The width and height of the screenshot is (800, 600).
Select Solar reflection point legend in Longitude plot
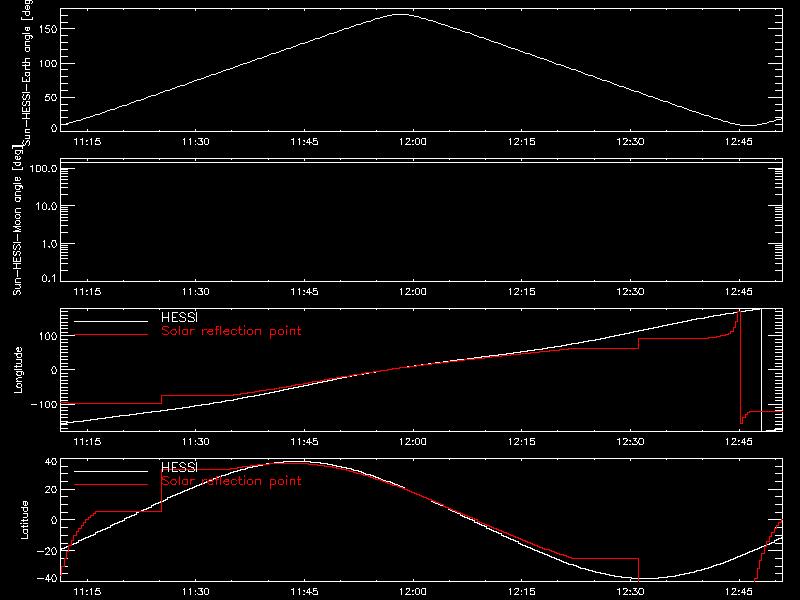(231, 331)
